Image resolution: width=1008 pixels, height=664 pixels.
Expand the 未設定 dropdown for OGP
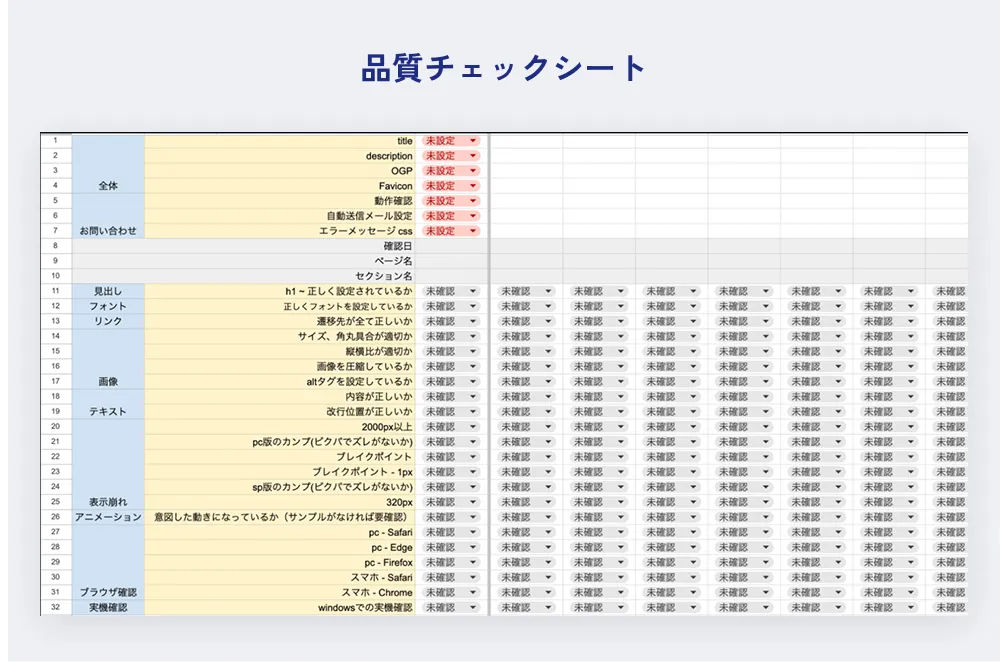[x=473, y=171]
